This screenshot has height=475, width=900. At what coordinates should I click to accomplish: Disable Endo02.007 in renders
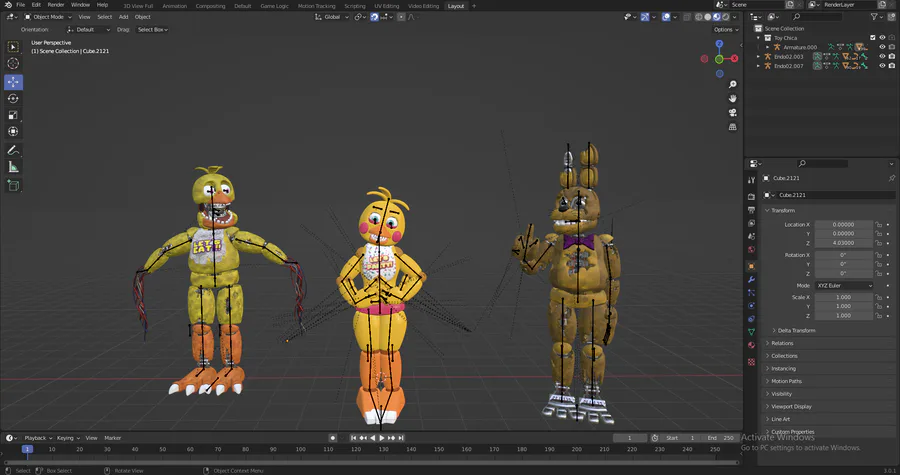tap(892, 65)
